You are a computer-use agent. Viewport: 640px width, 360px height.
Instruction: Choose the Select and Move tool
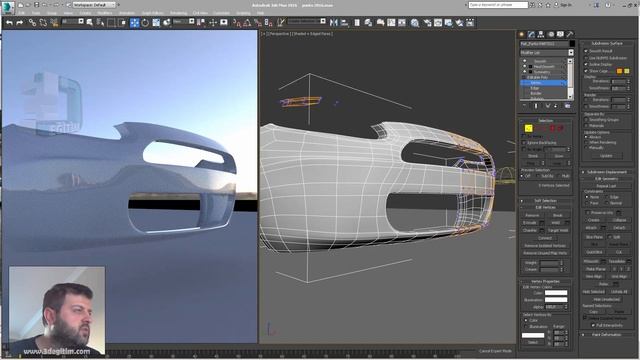coord(134,23)
